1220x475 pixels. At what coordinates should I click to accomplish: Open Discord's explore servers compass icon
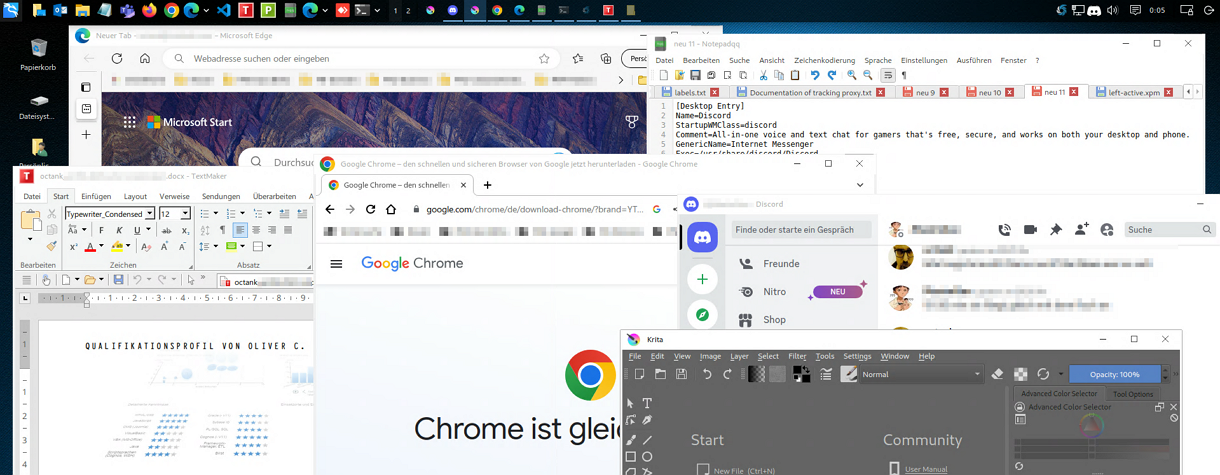click(x=703, y=315)
